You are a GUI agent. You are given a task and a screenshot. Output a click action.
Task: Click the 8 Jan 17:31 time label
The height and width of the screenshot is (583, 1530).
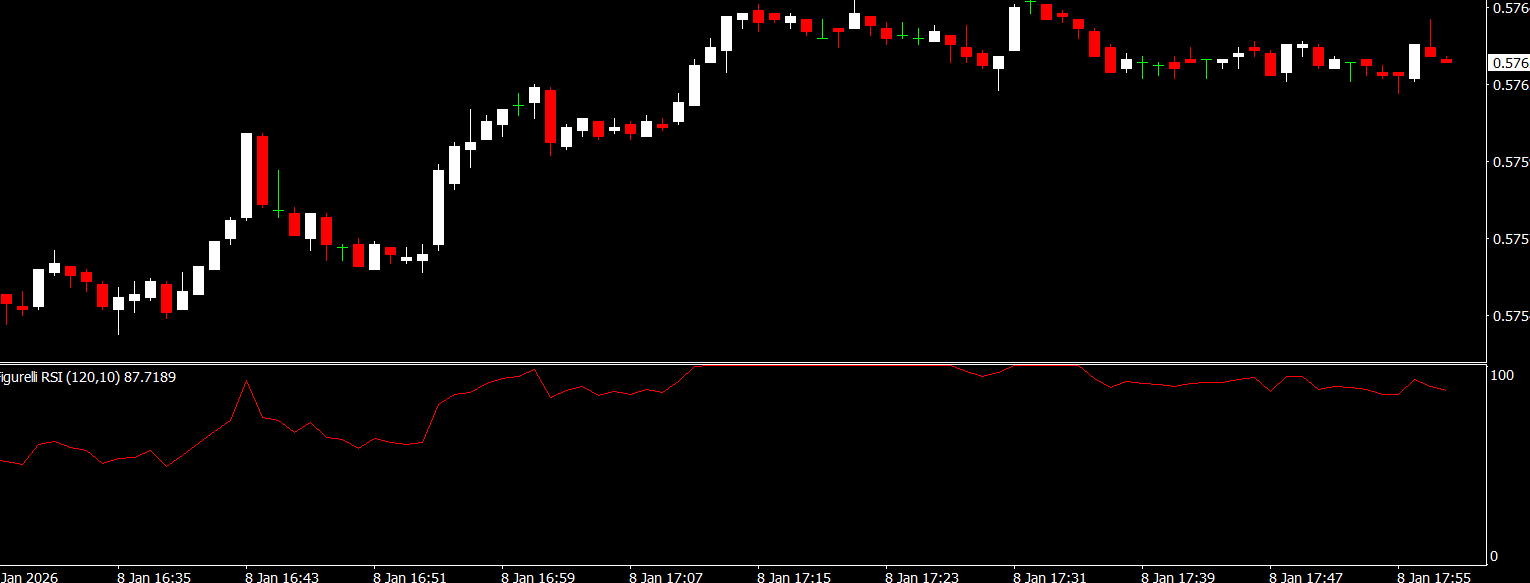1049,577
